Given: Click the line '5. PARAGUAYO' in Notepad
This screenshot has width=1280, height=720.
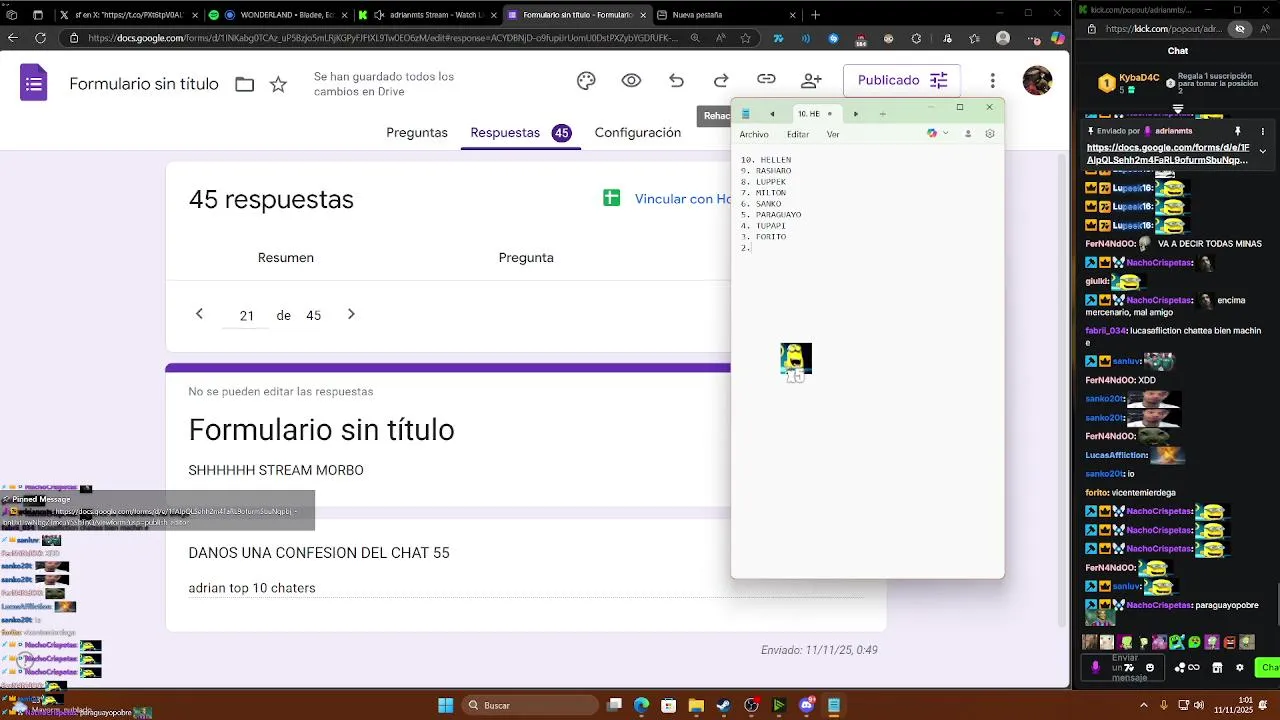Looking at the screenshot, I should [771, 215].
